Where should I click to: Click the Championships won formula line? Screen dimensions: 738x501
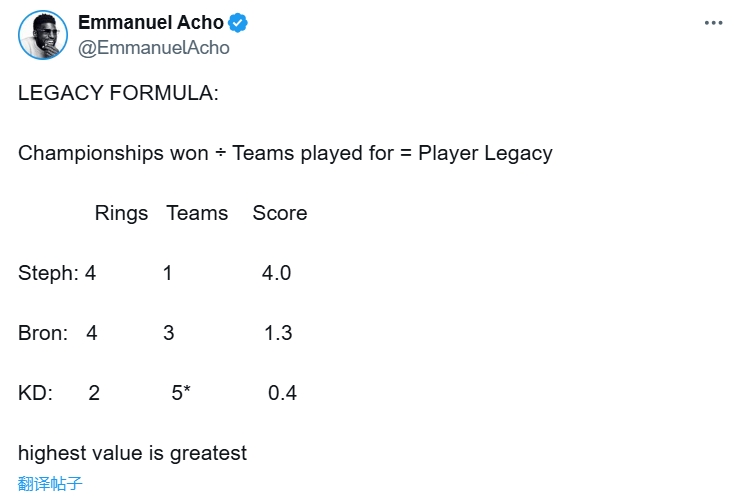pyautogui.click(x=285, y=153)
